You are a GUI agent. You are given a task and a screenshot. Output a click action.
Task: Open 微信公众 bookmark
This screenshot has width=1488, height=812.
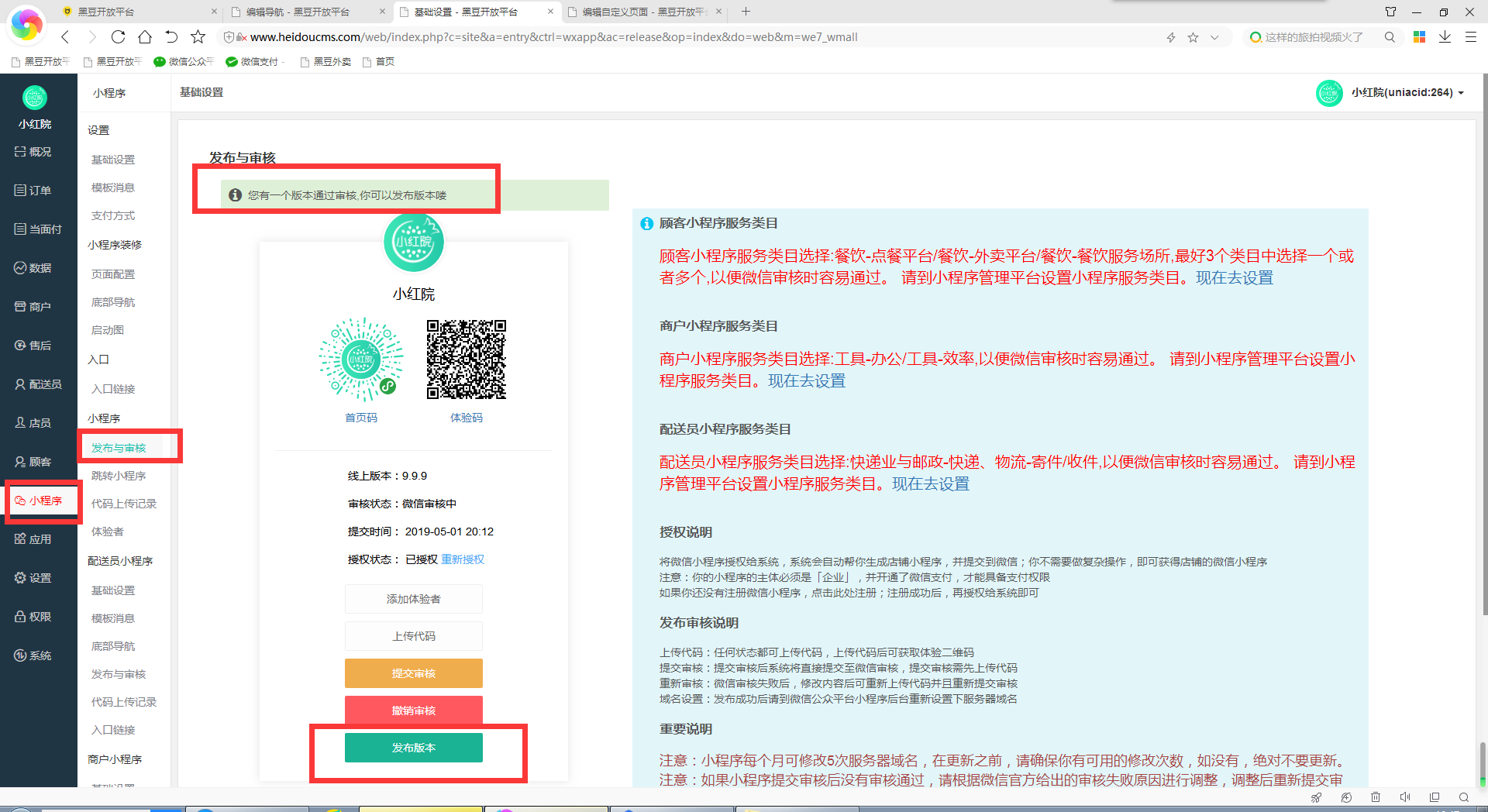[x=184, y=62]
